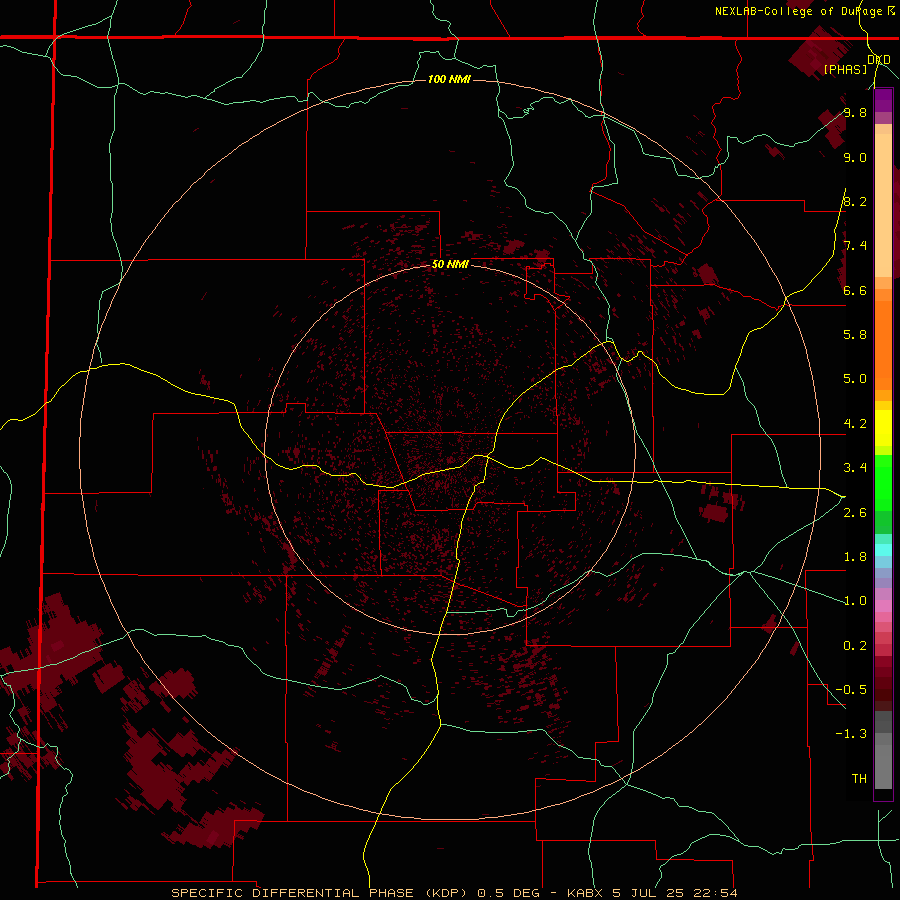Click the 5.8 legend value
The height and width of the screenshot is (900, 900).
coord(855,335)
